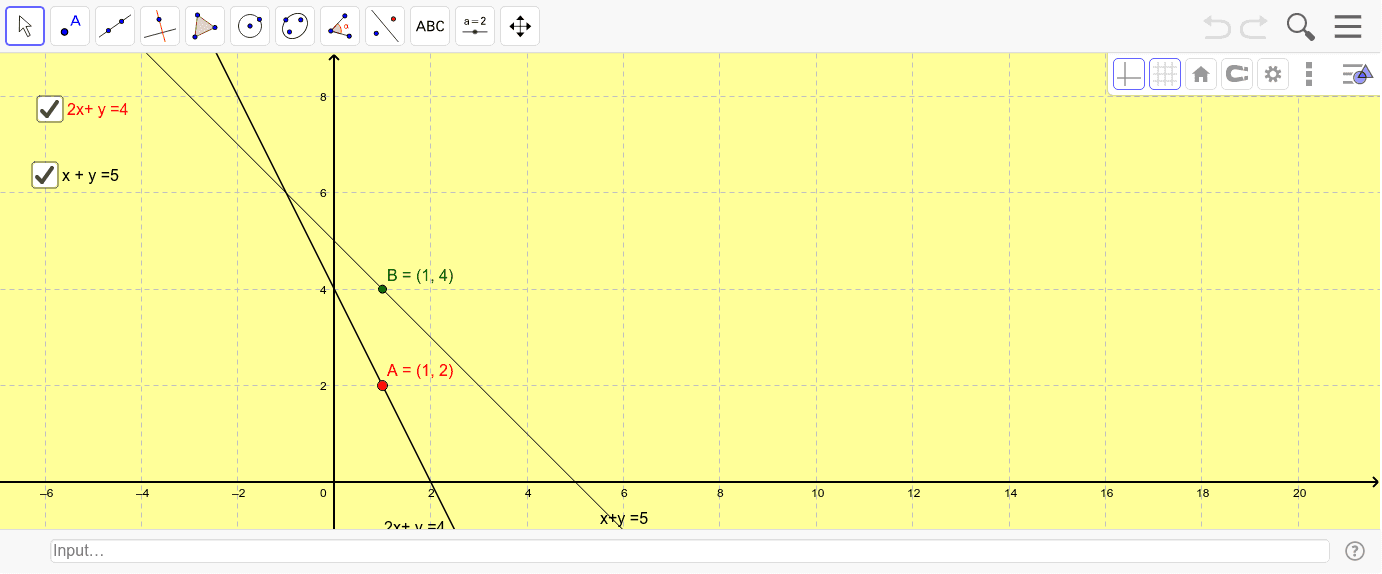Viewport: 1382px width, 574px height.
Task: Redo the last action
Action: (1254, 26)
